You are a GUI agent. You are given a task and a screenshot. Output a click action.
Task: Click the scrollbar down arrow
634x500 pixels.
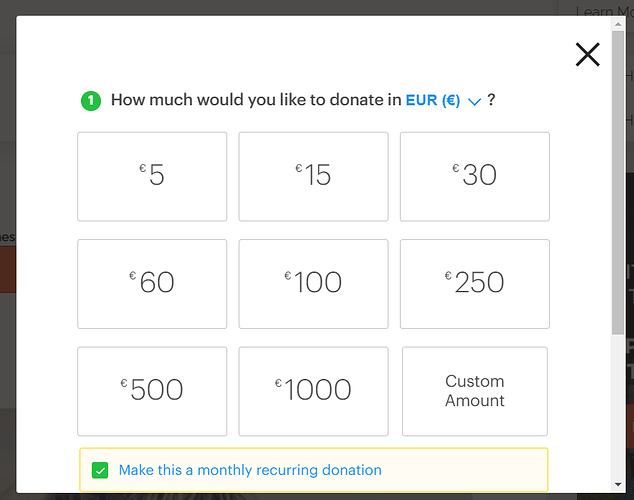point(617,484)
